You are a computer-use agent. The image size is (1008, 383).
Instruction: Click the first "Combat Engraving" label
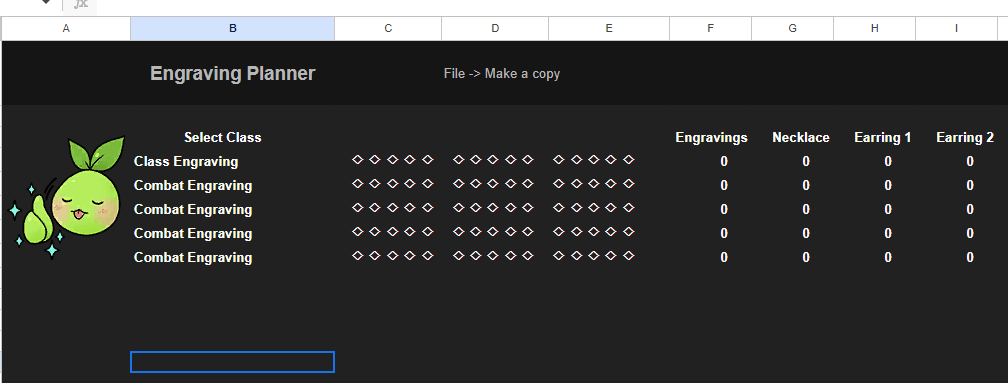click(x=193, y=186)
